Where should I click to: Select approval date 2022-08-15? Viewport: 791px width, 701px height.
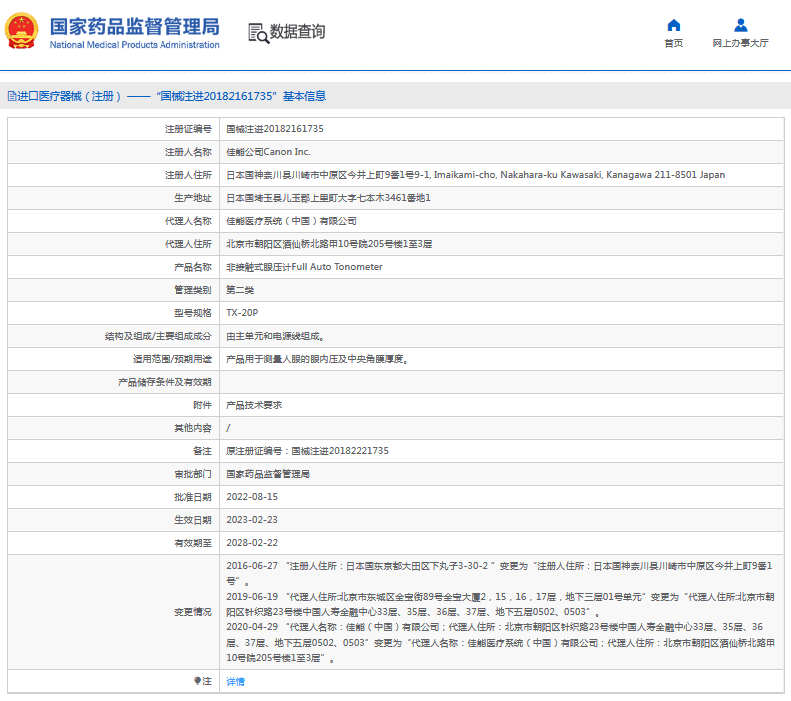tap(252, 497)
